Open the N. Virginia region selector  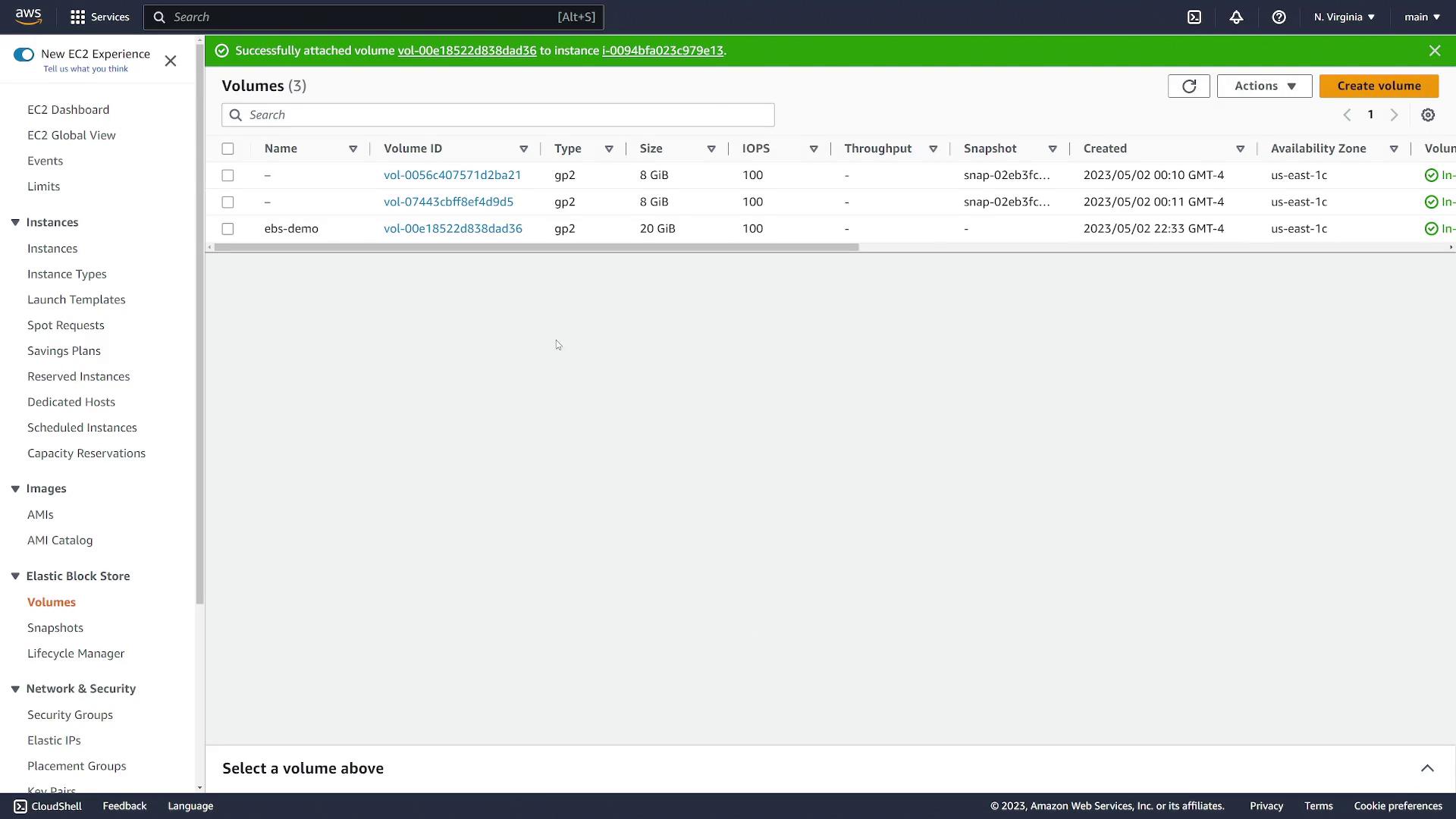pyautogui.click(x=1344, y=17)
